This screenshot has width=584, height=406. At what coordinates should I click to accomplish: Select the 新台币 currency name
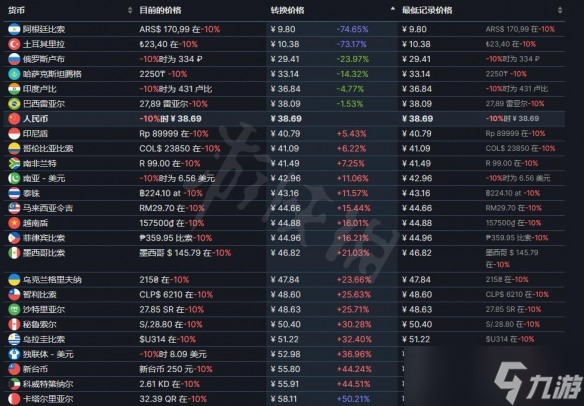35,369
